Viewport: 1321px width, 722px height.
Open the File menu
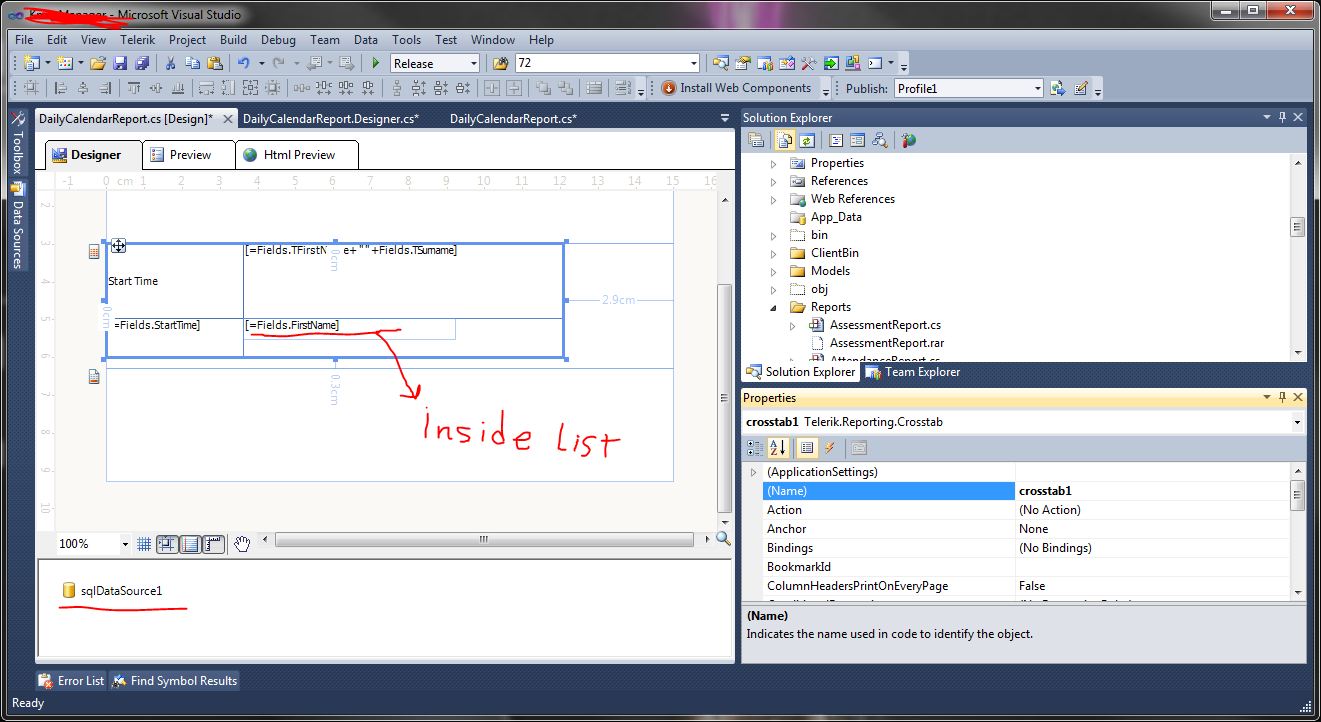tap(24, 40)
